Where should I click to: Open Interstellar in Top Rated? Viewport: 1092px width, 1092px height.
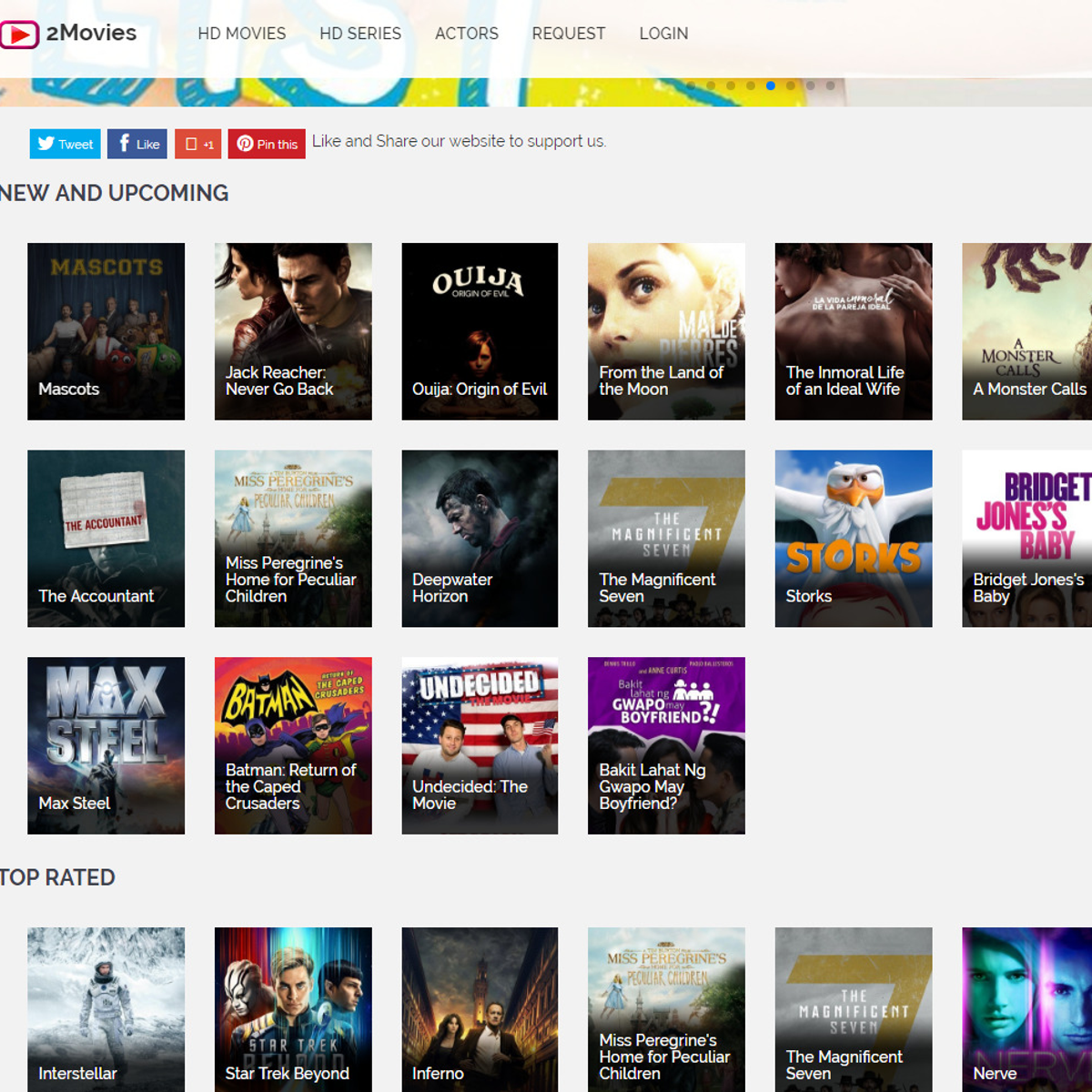(106, 1008)
